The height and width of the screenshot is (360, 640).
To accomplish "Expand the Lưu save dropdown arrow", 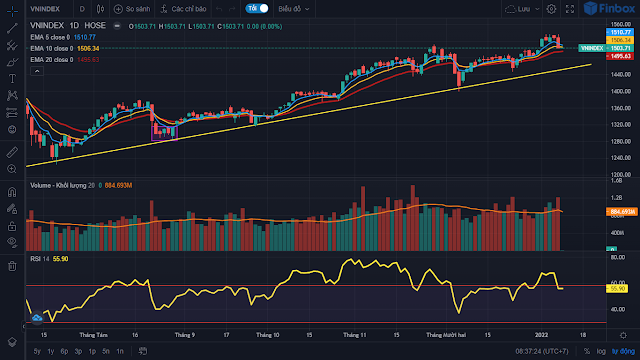I will [x=537, y=9].
